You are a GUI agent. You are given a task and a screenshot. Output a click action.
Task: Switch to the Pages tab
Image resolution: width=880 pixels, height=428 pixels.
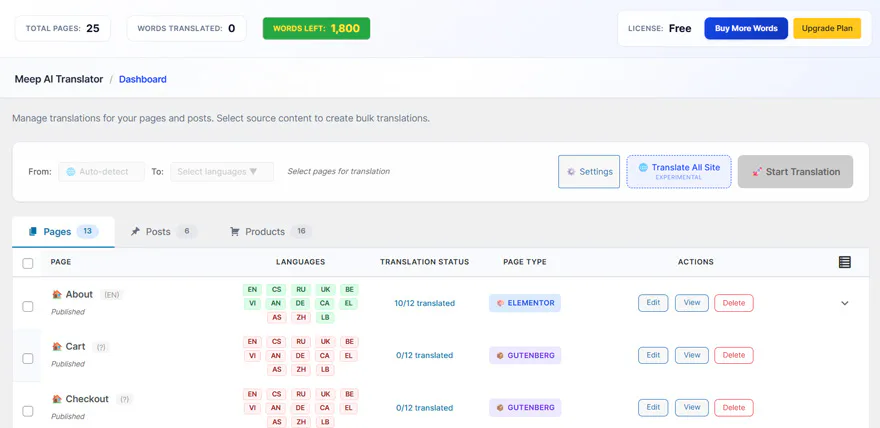[63, 232]
